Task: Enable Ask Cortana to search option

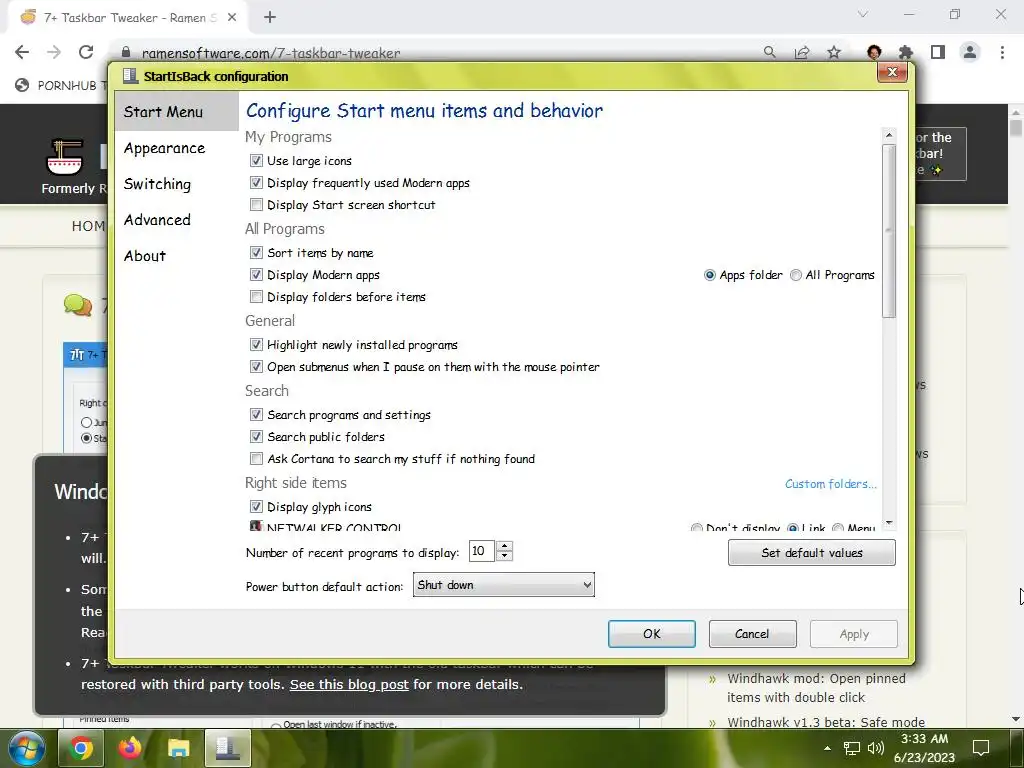Action: (x=256, y=459)
